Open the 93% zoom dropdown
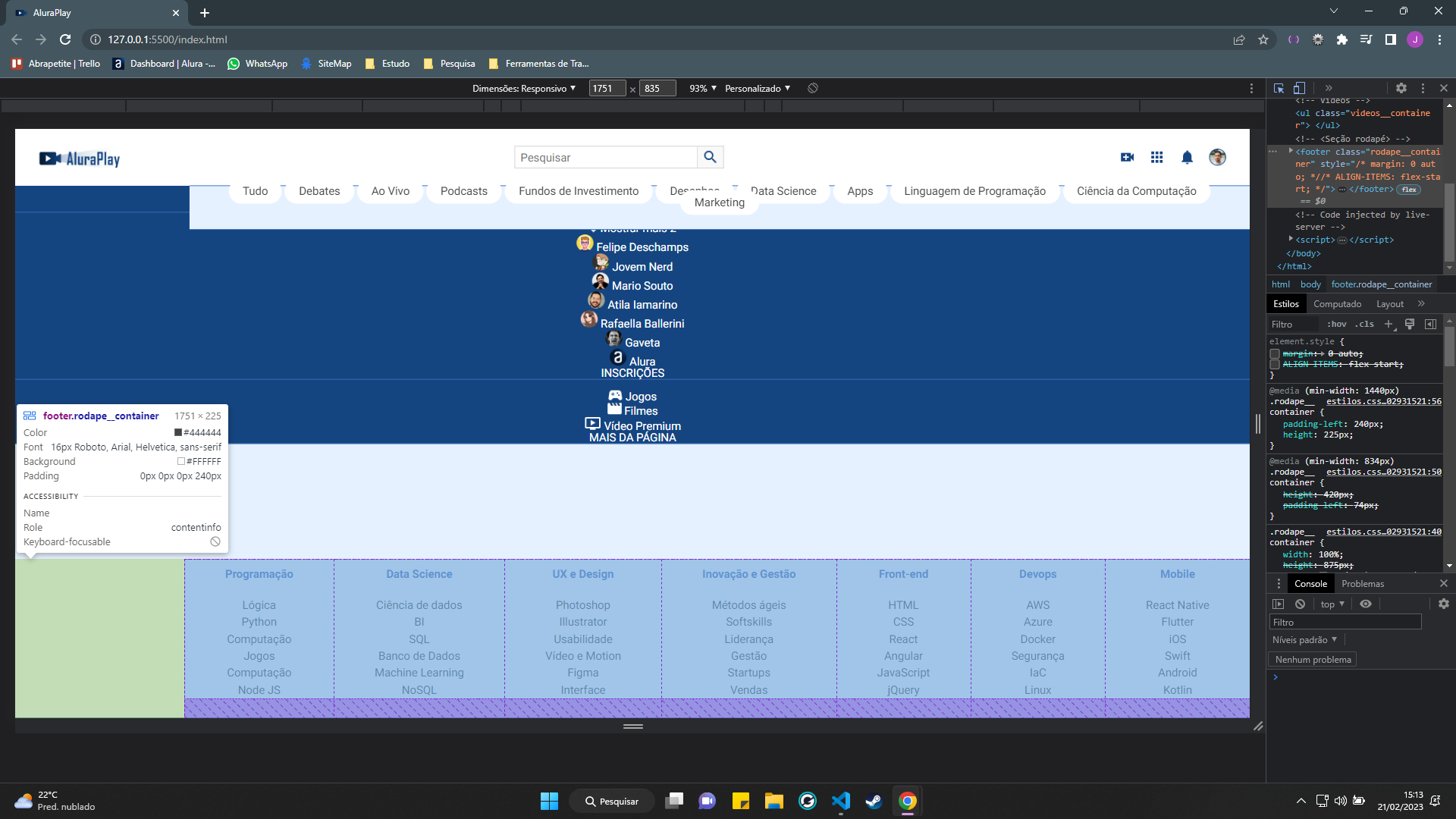Viewport: 1456px width, 819px height. [x=703, y=88]
